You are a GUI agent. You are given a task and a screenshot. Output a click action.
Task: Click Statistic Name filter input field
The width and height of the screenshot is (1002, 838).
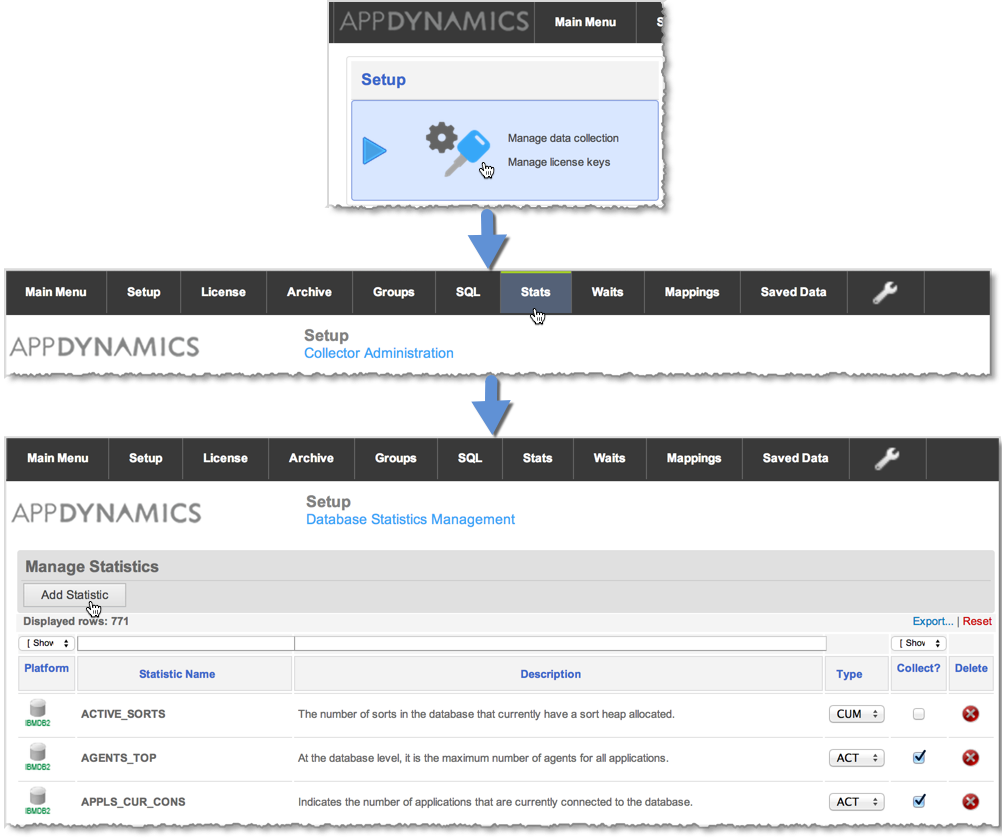pos(185,643)
